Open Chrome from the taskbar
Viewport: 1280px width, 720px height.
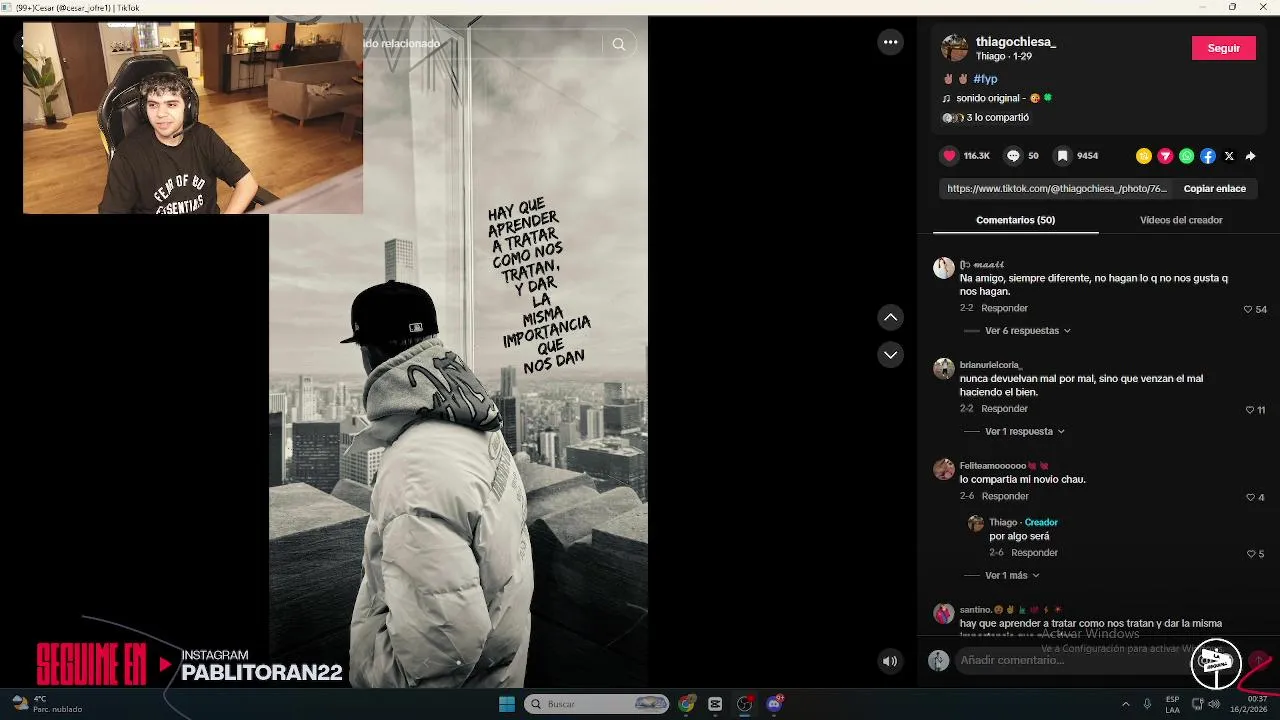(686, 704)
